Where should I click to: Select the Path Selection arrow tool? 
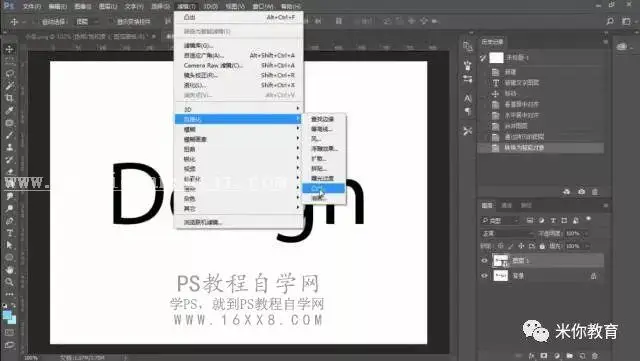[x=9, y=245]
